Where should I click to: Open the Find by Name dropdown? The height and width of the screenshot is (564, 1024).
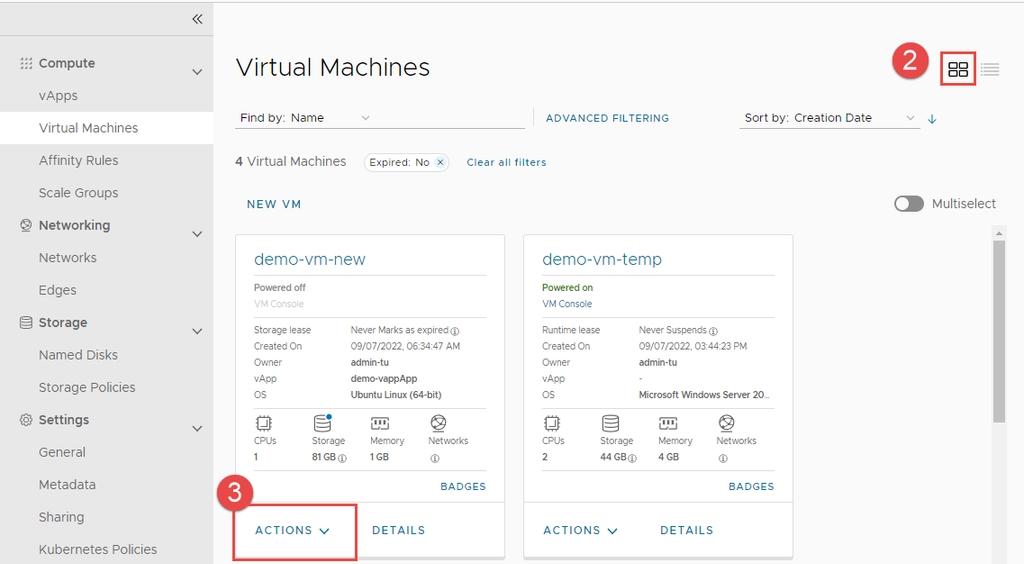tap(305, 118)
